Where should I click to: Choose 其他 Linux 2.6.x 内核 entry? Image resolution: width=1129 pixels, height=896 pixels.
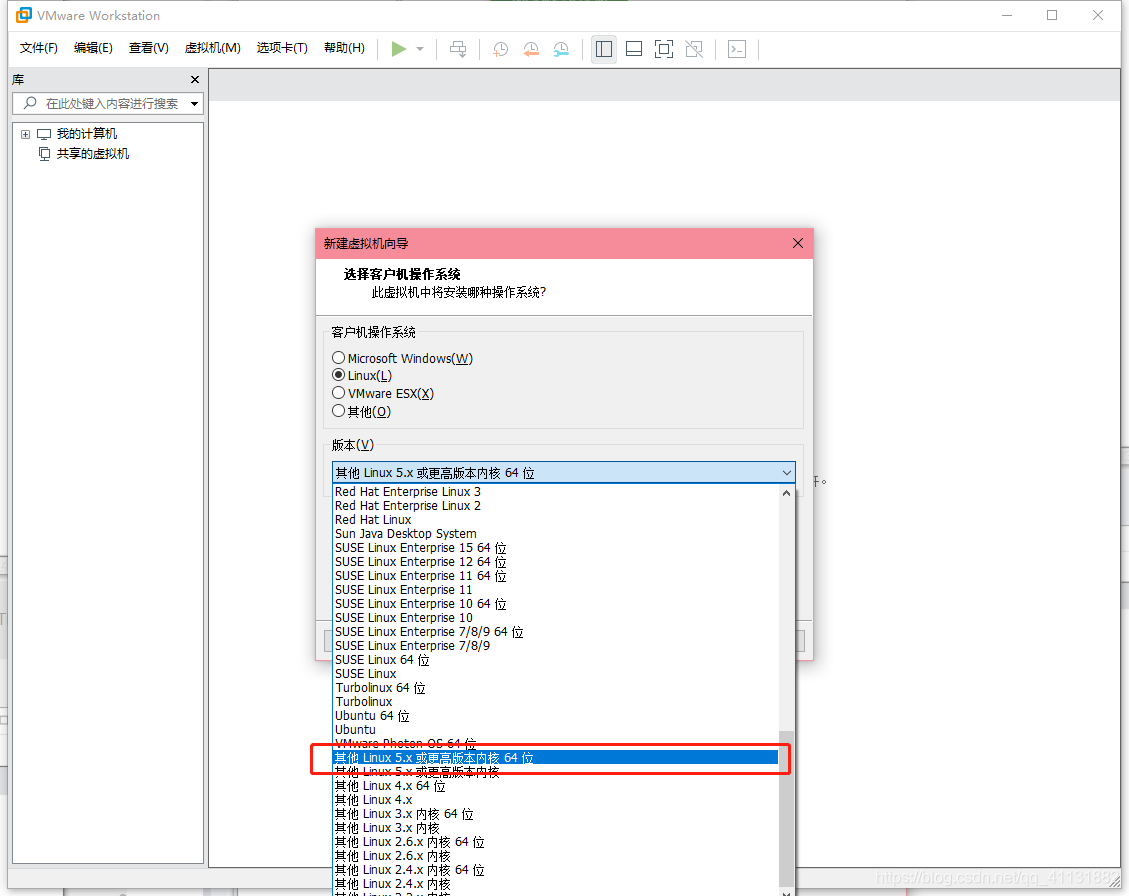[x=555, y=856]
